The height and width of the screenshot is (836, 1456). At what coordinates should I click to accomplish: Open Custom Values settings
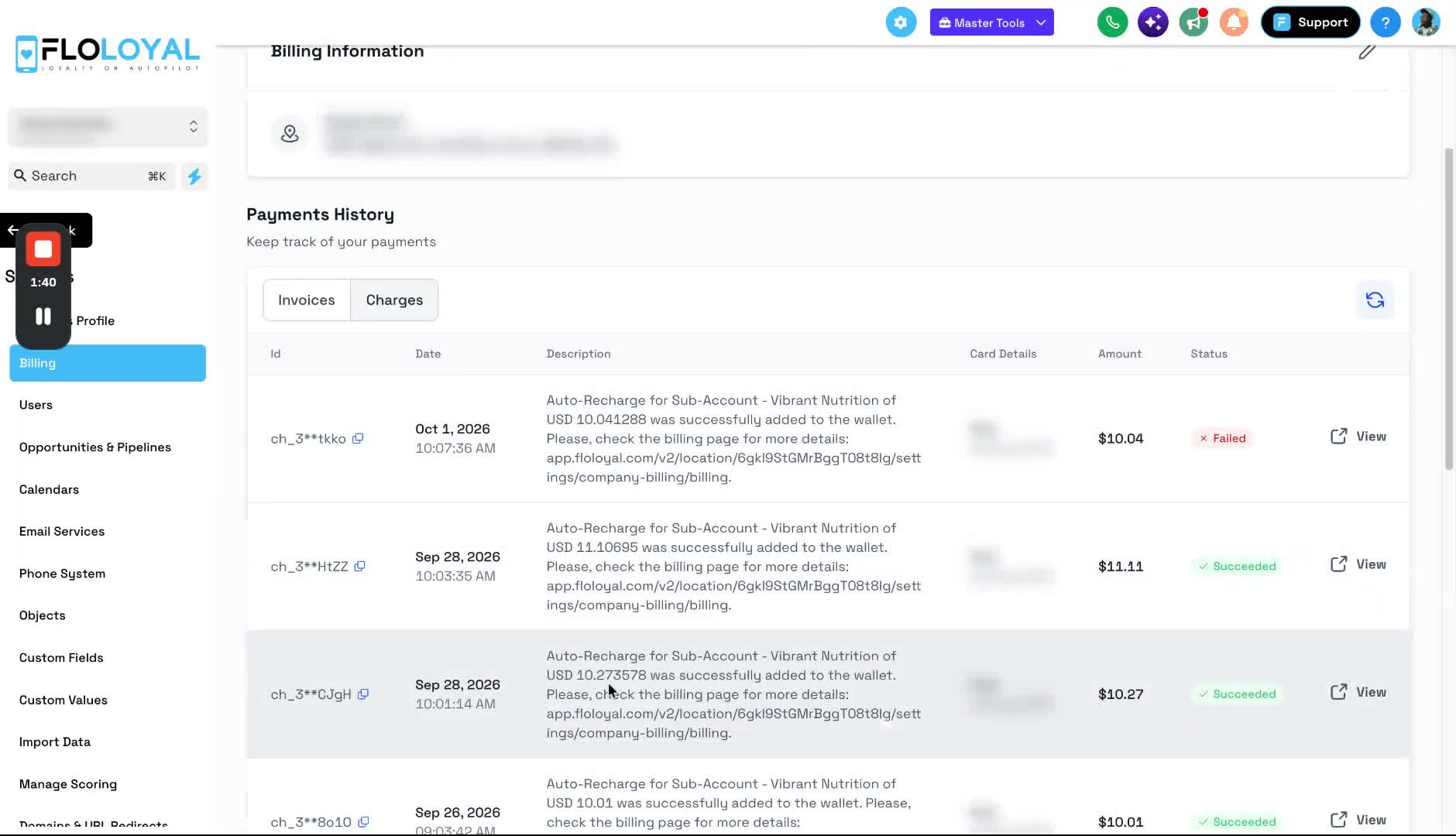click(64, 700)
